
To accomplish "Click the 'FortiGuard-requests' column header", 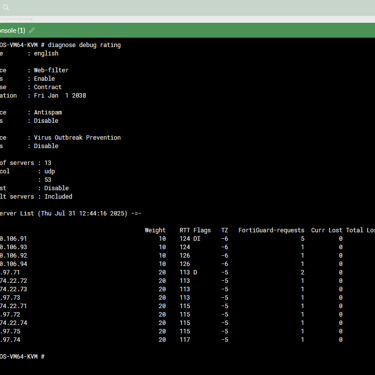I will 271,230.
